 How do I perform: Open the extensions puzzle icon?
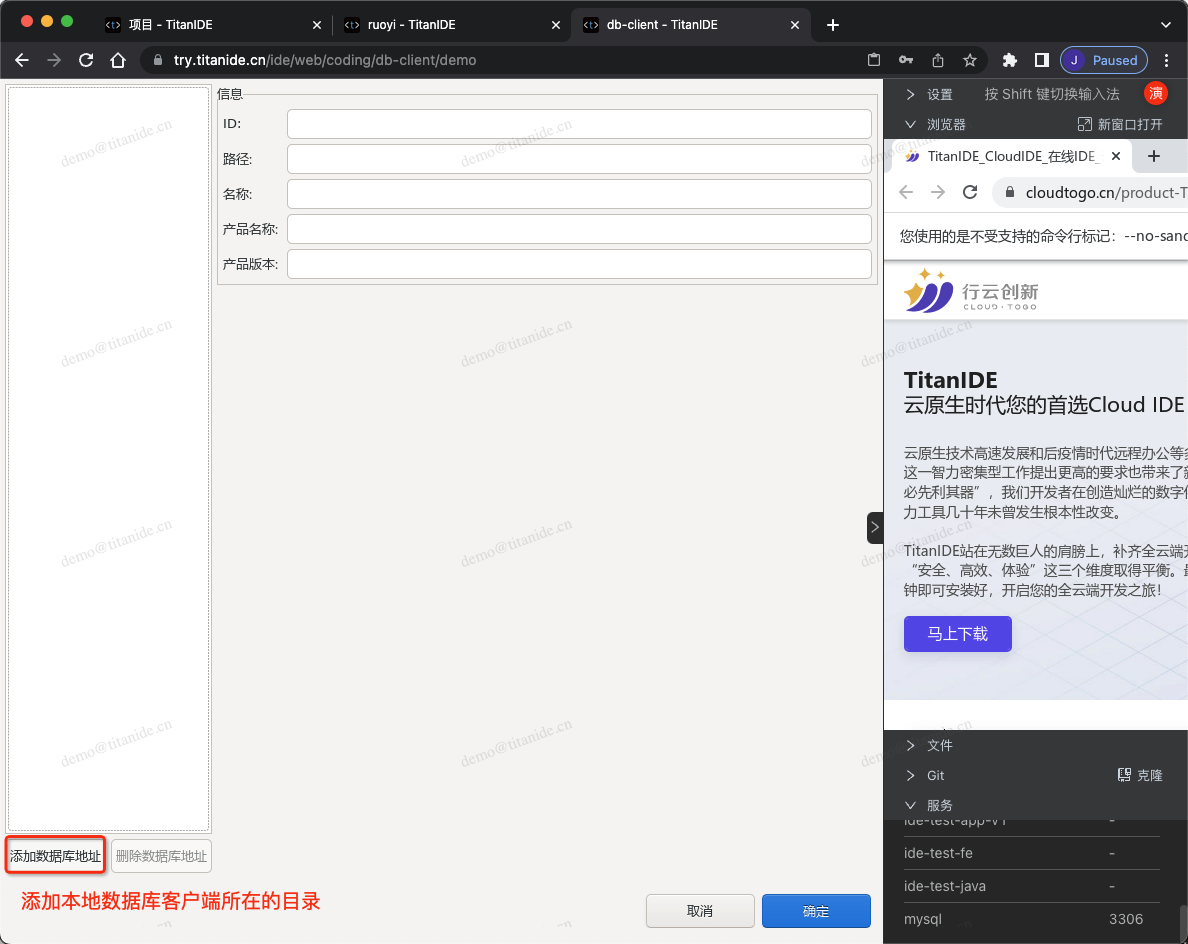click(1010, 60)
